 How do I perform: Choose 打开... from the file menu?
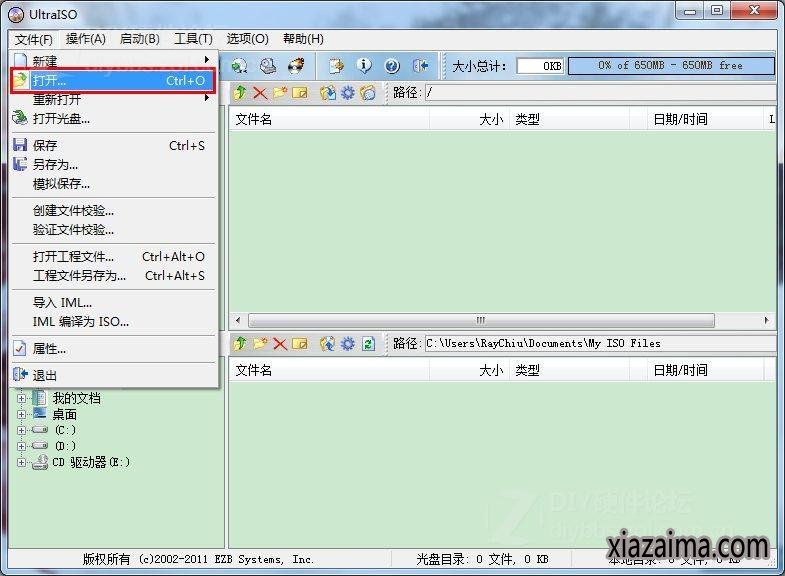click(x=114, y=81)
